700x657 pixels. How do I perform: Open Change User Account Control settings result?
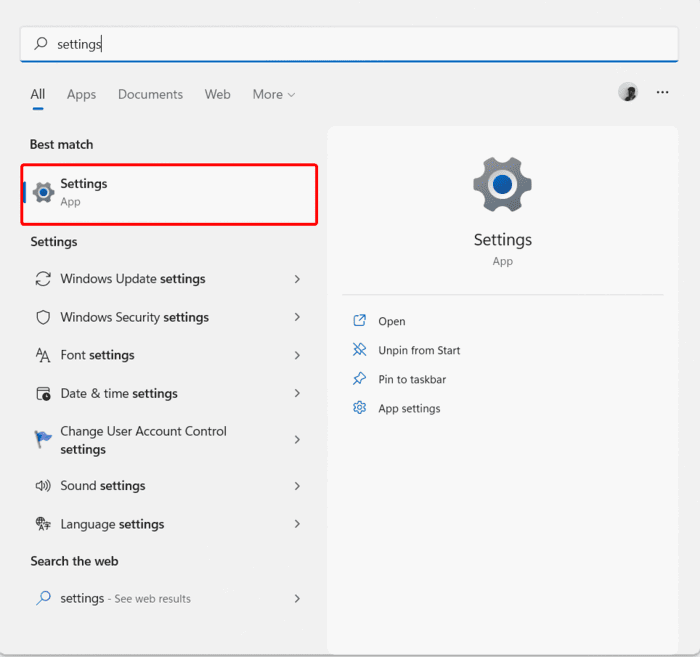coord(168,440)
